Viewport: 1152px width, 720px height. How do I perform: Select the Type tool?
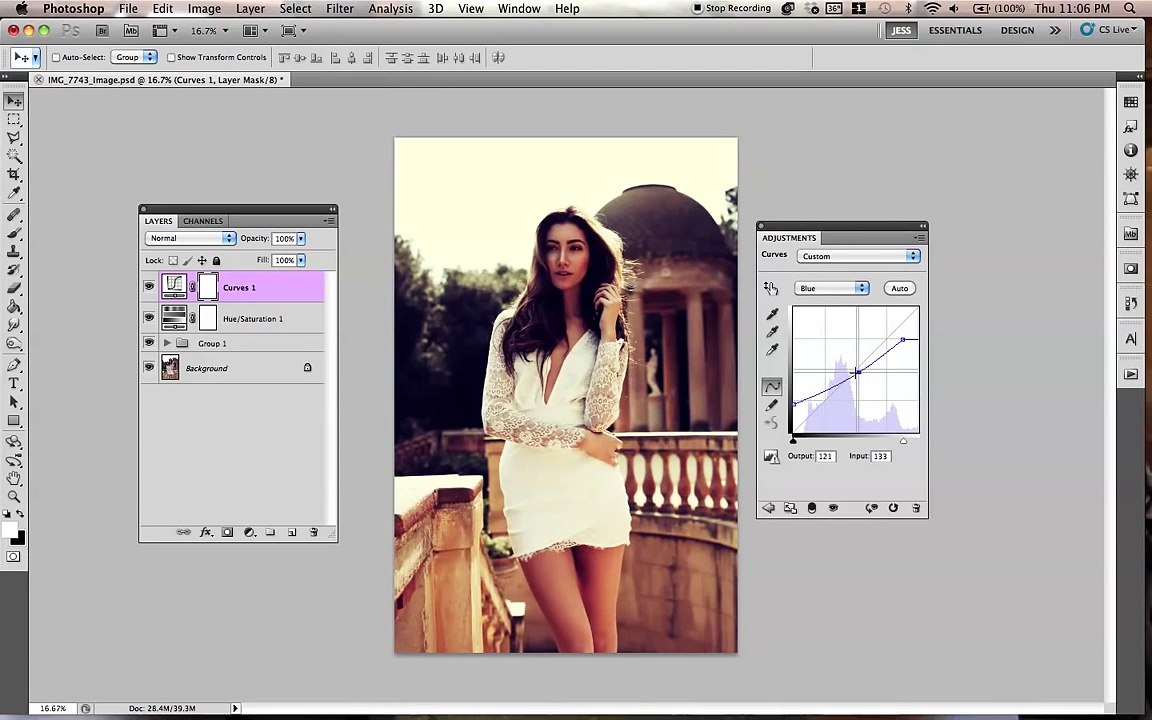(x=14, y=384)
